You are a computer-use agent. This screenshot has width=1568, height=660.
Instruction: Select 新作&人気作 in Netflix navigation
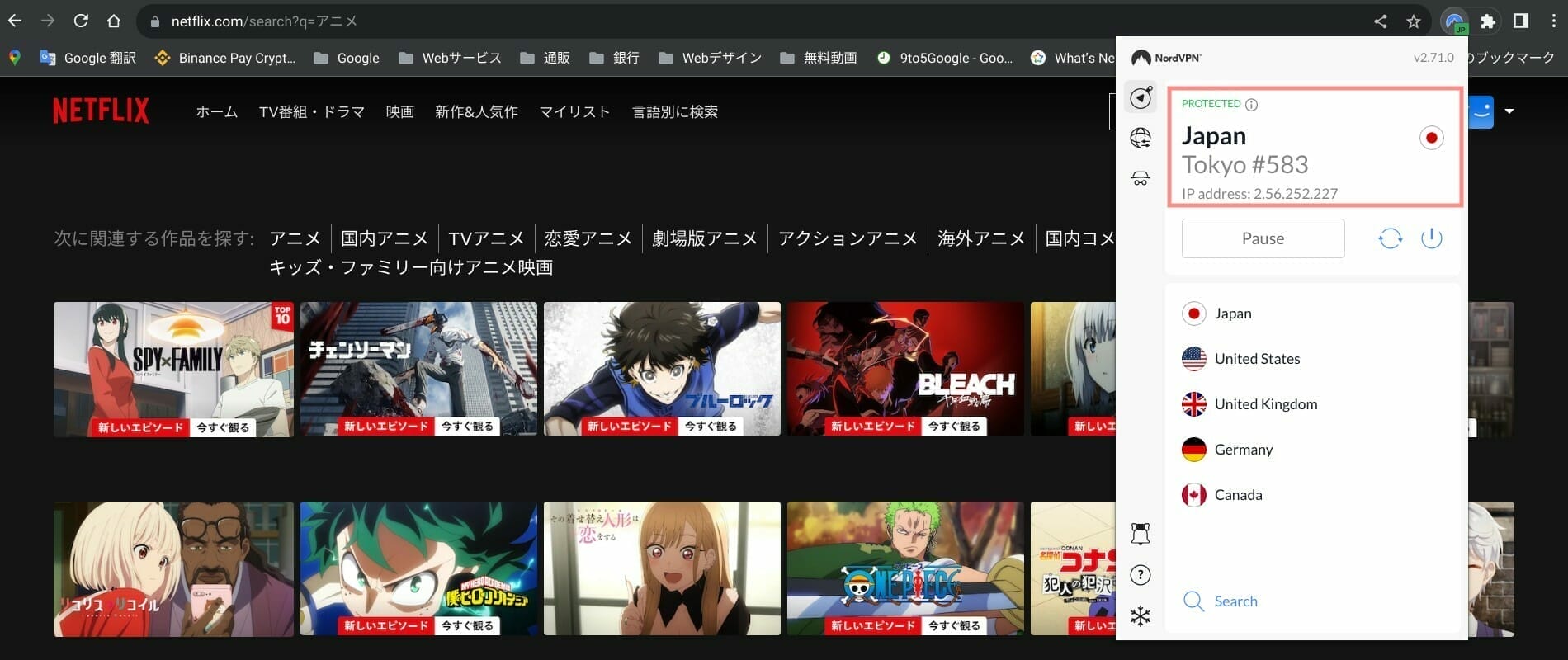coord(476,111)
